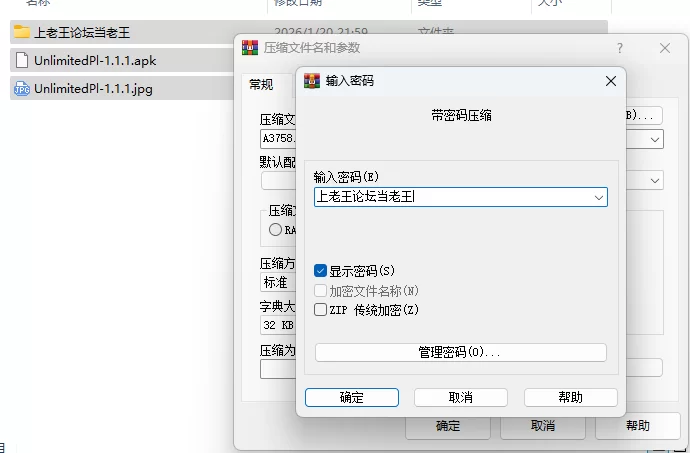Viewport: 690px width, 453px height.
Task: Select the UnlimitedPl-1.1.1.jpg image file icon
Action: [x=22, y=88]
